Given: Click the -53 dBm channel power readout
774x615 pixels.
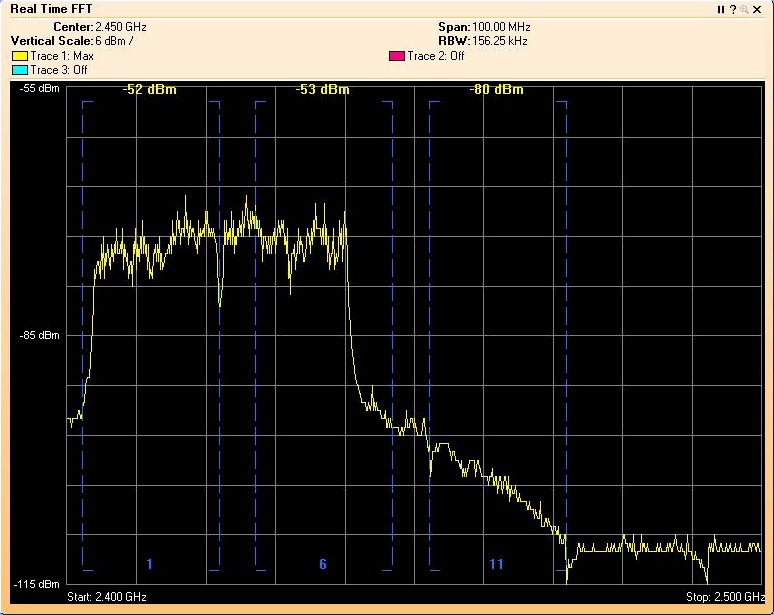Looking at the screenshot, I should pos(323,89).
